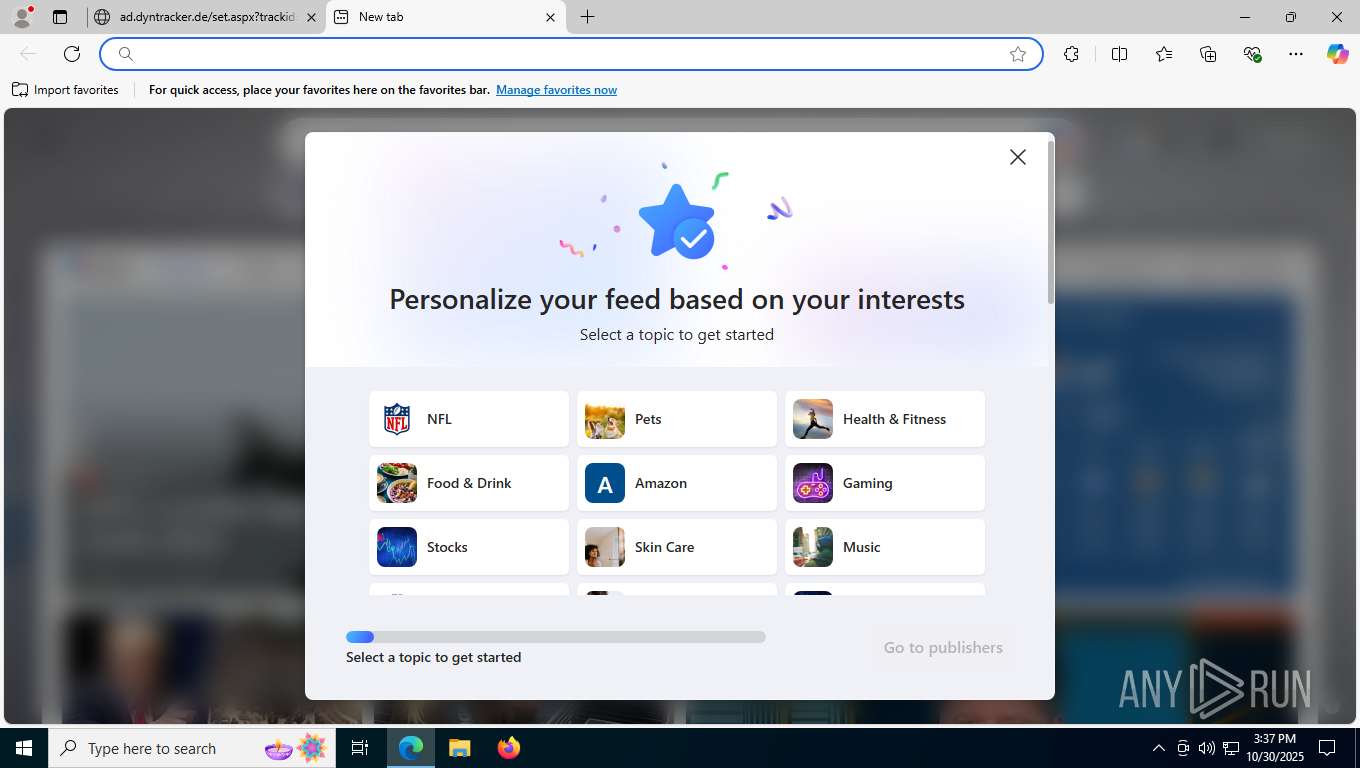Open the Collections icon
Screen dimensions: 1360x768
(x=1208, y=54)
